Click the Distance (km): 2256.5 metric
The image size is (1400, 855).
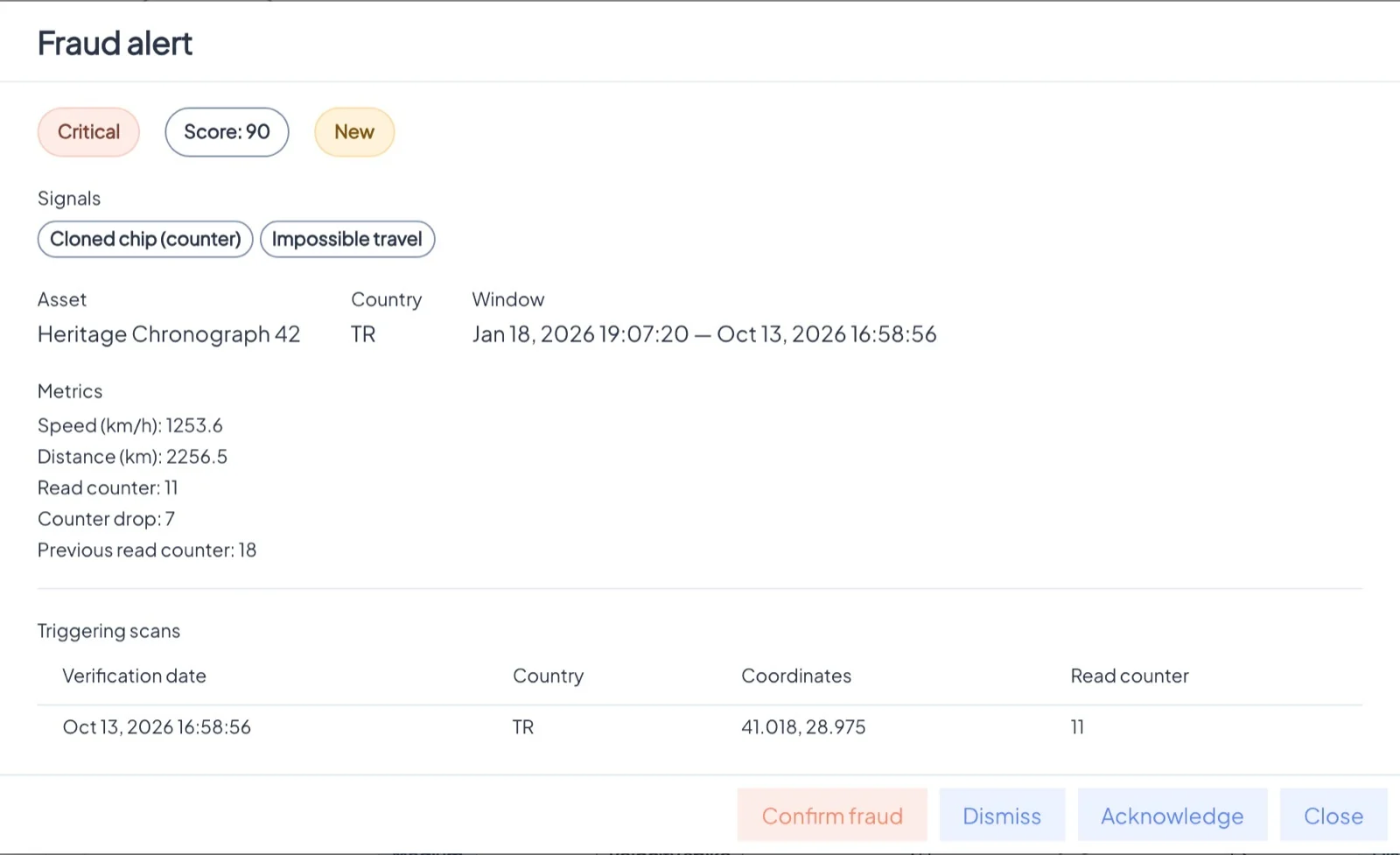132,457
